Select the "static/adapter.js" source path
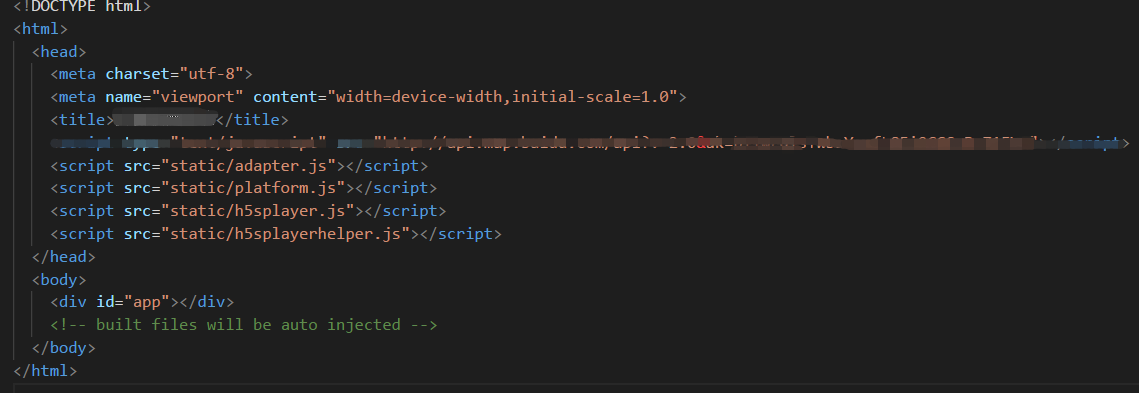Image resolution: width=1139 pixels, height=393 pixels. coord(248,166)
